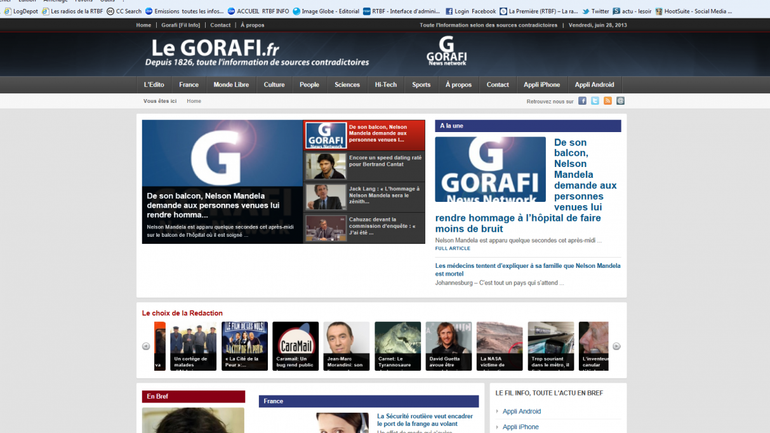Image resolution: width=770 pixels, height=433 pixels.
Task: Open the David Guetta carousel thumbnail
Action: pos(448,345)
